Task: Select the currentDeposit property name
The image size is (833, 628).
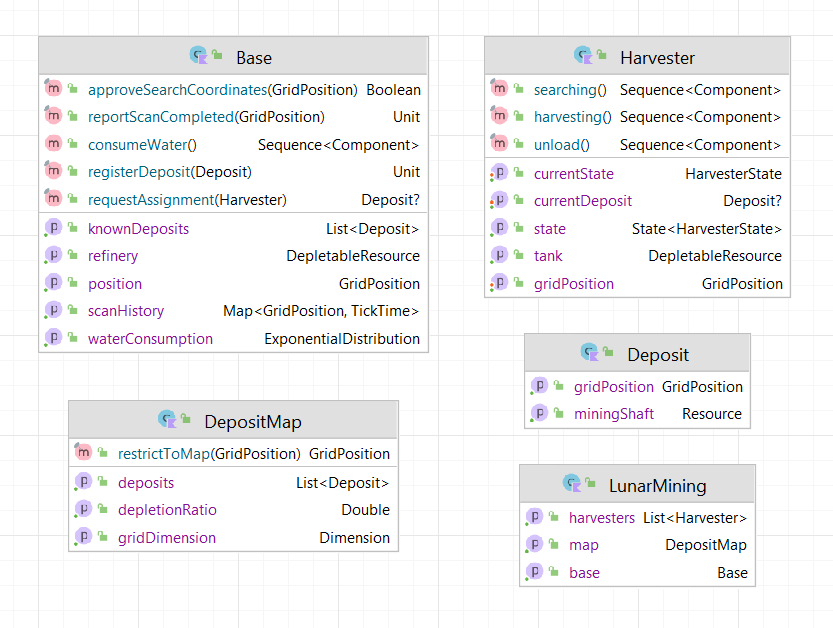Action: (583, 201)
